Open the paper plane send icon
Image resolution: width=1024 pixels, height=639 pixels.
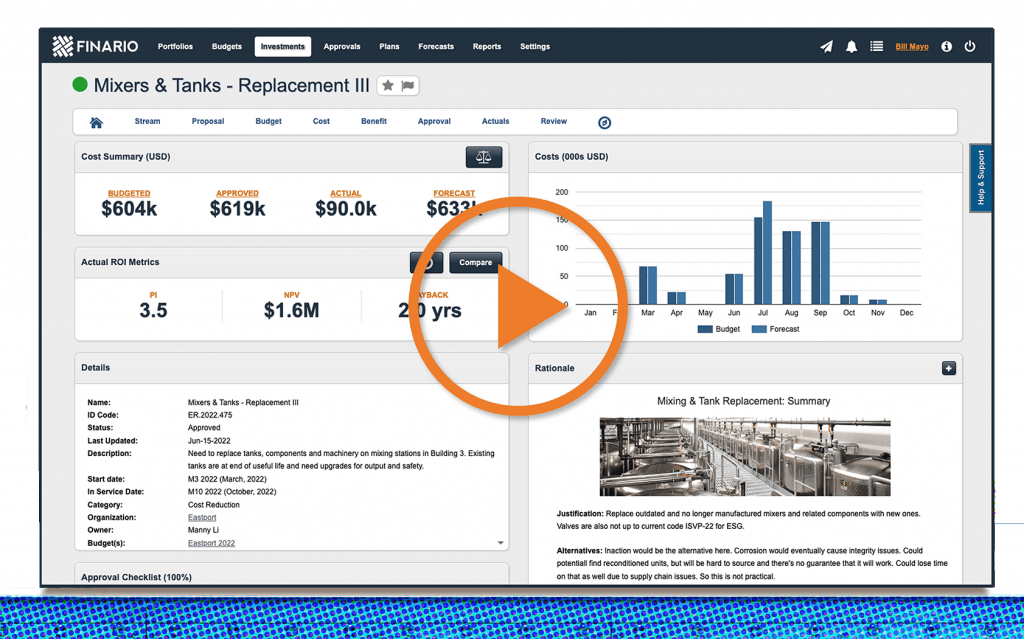(827, 46)
